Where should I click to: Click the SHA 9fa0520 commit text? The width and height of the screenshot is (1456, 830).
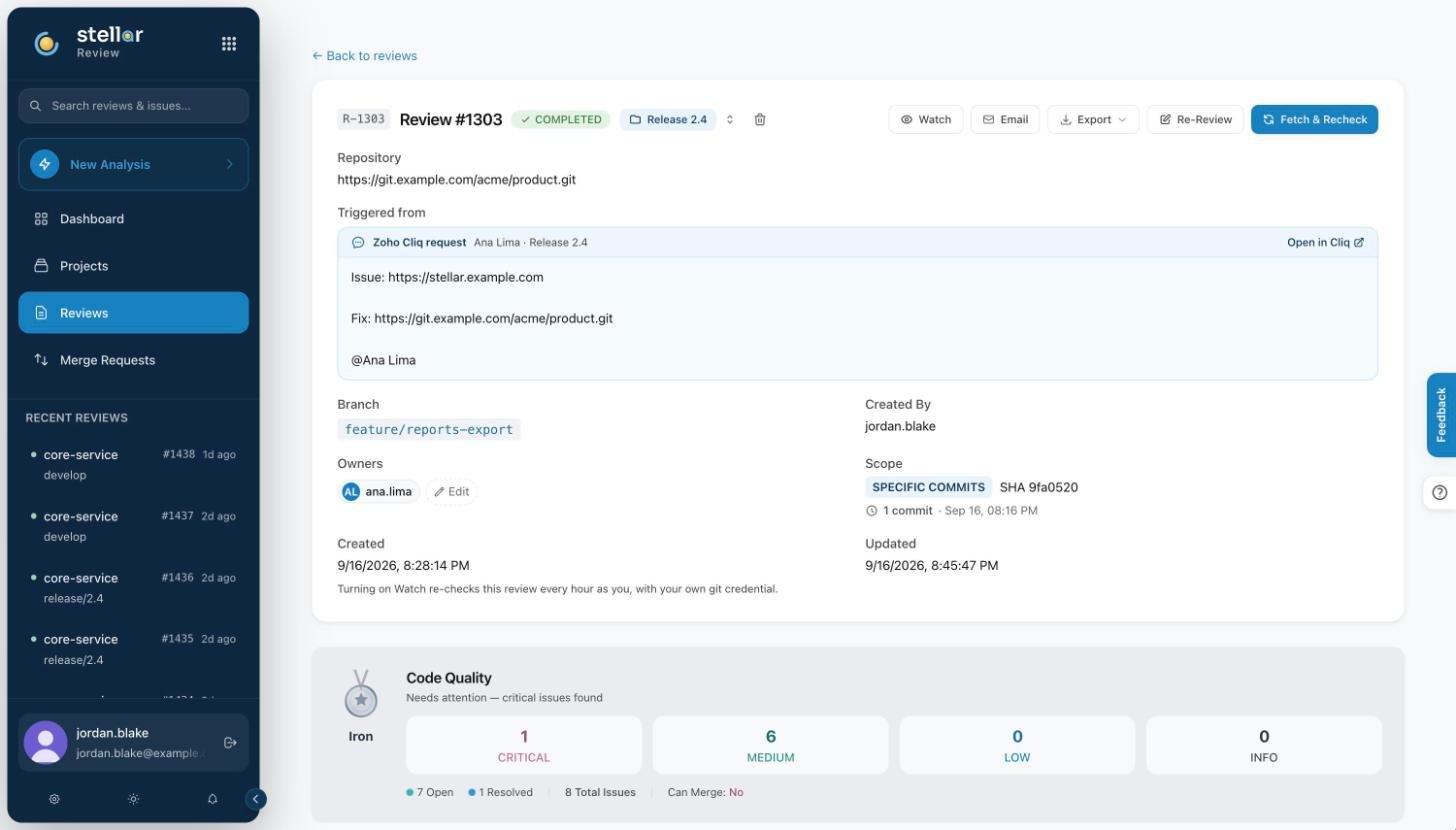(x=1039, y=488)
